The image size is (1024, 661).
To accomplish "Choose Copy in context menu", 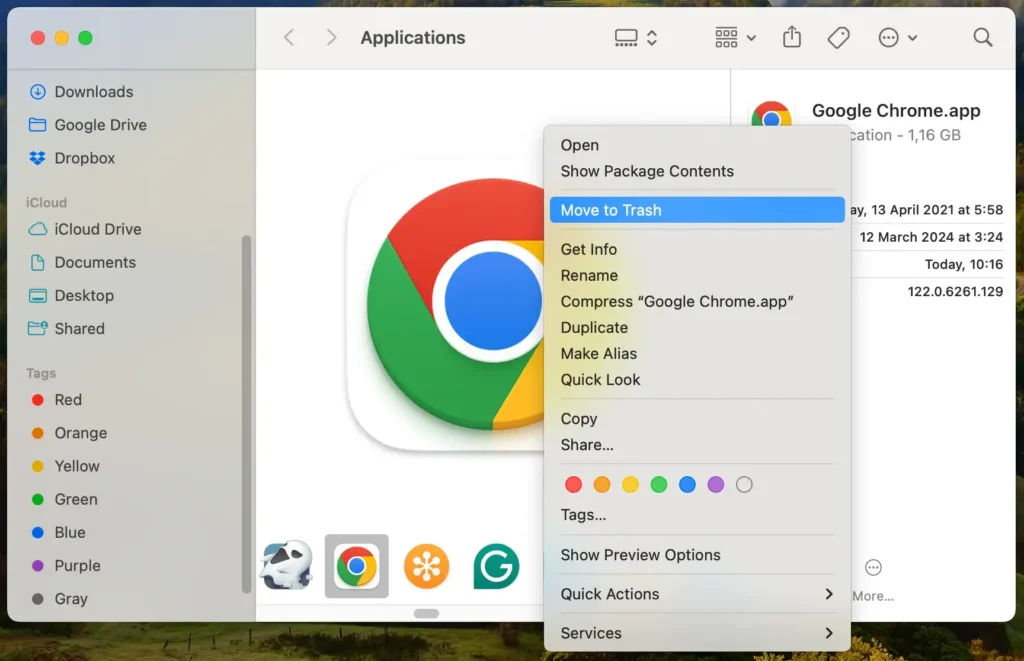I will pyautogui.click(x=697, y=419).
